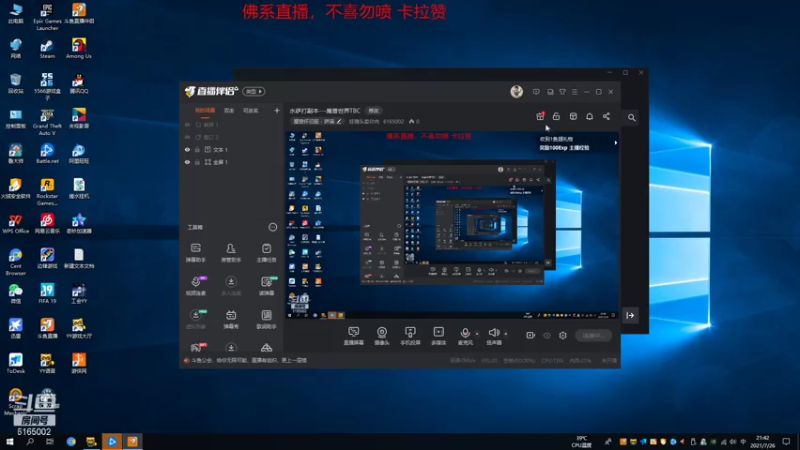Image resolution: width=800 pixels, height=450 pixels.
Task: Click the 多人连麦 tool icon
Action: pos(231,286)
